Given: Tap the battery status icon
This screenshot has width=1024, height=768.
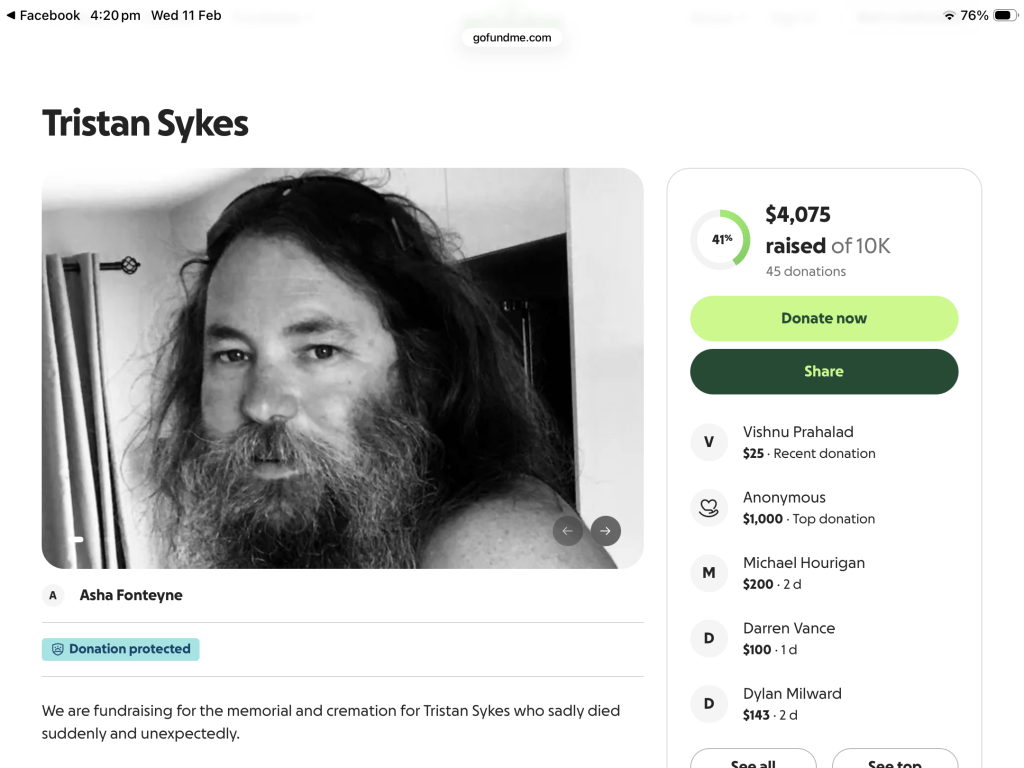Looking at the screenshot, I should (x=1003, y=16).
